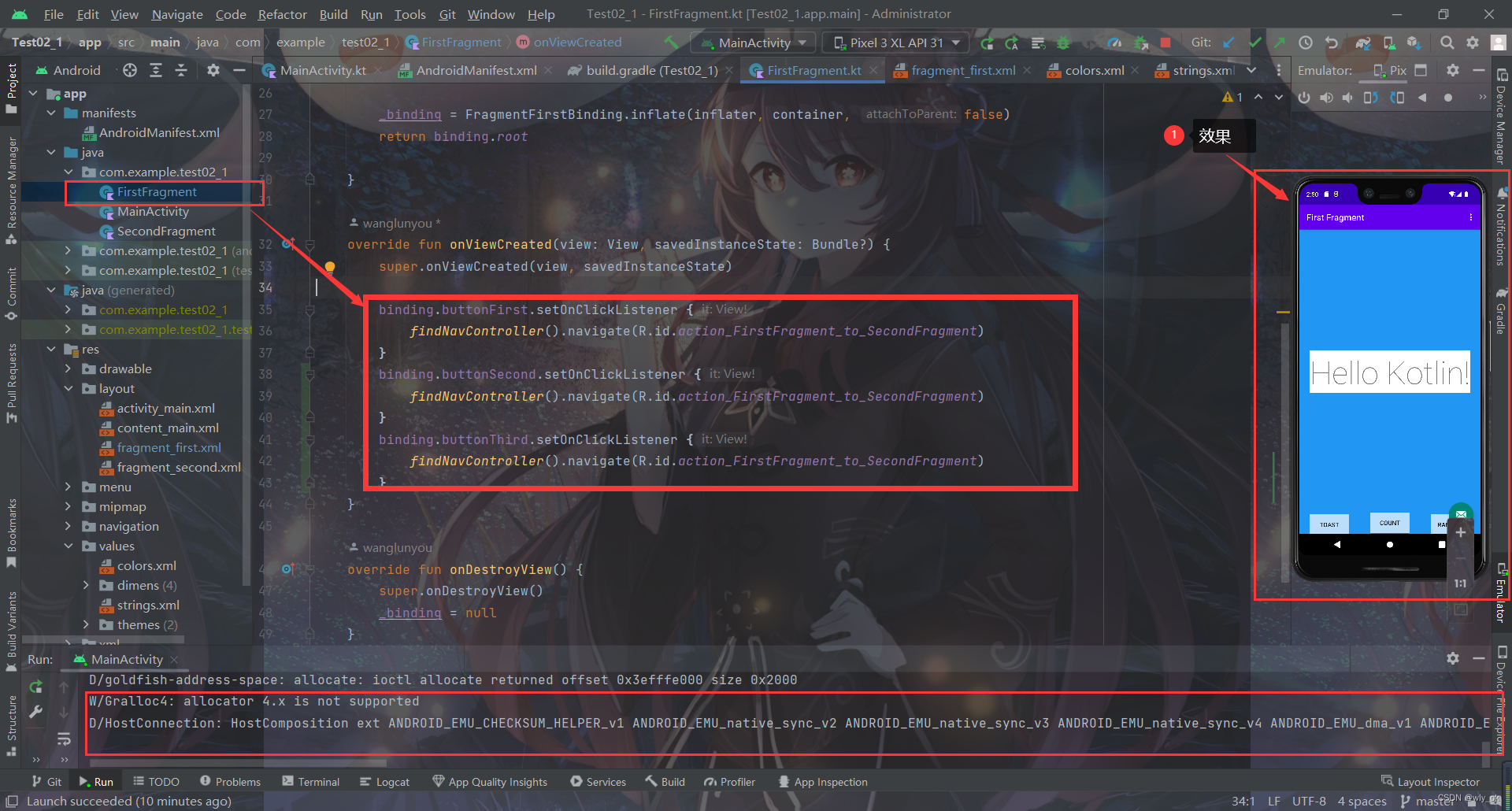Click Git Commit green checkmark
Image resolution: width=1512 pixels, height=811 pixels.
tap(1254, 43)
